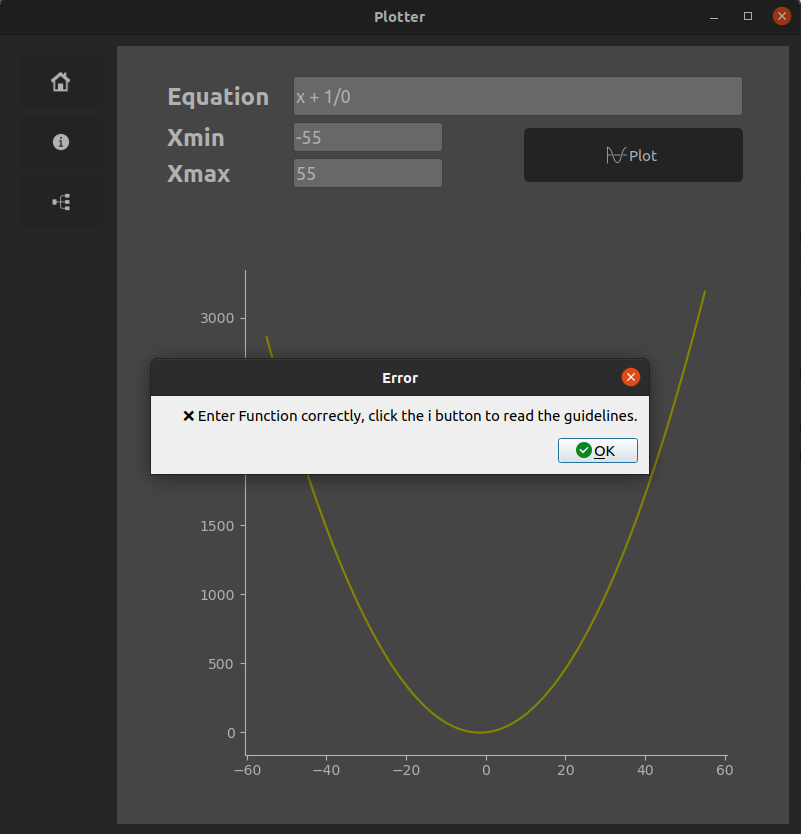Viewport: 801px width, 834px height.
Task: Click the Error dialog title bar
Action: point(399,378)
